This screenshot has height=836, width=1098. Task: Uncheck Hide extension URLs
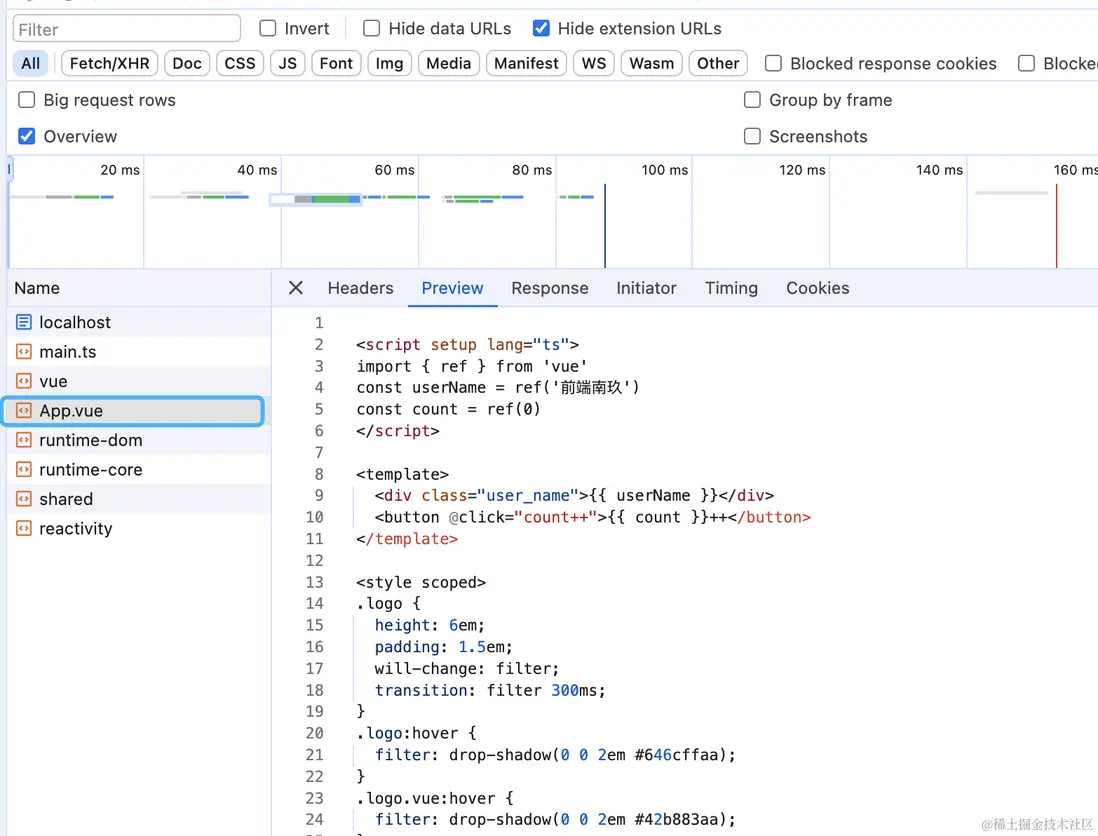(x=541, y=29)
